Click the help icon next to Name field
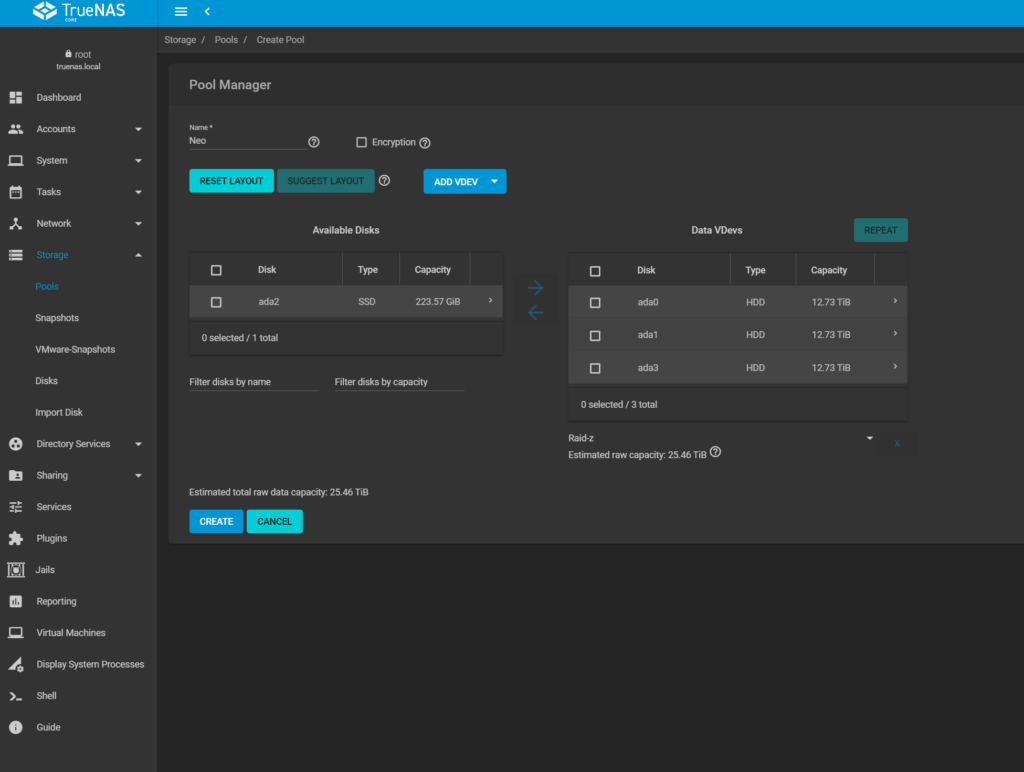This screenshot has height=772, width=1024. [x=314, y=142]
